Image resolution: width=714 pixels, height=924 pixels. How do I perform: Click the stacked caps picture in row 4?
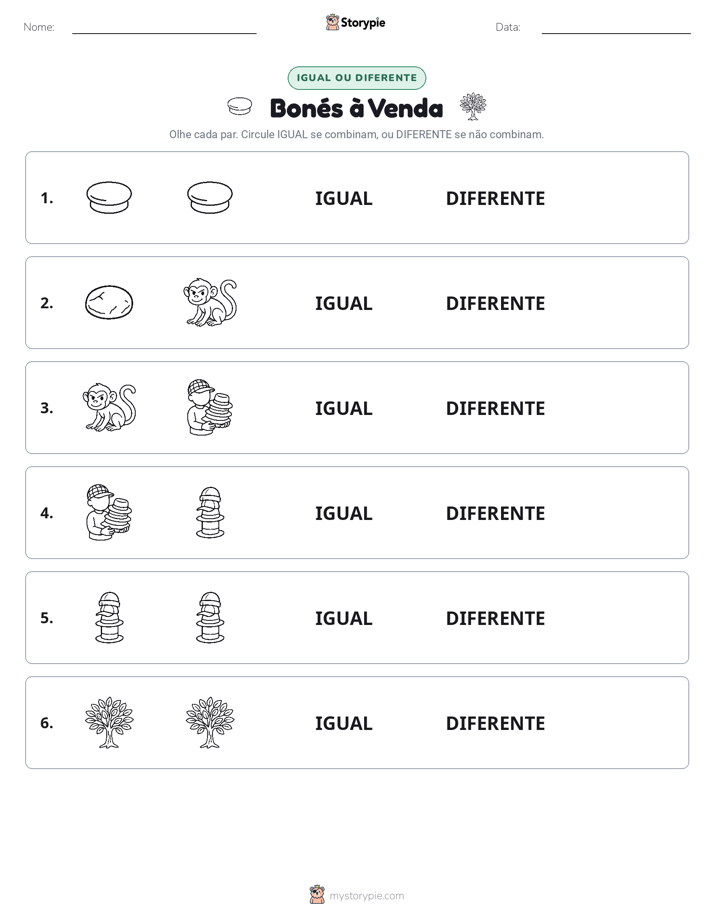coord(210,512)
